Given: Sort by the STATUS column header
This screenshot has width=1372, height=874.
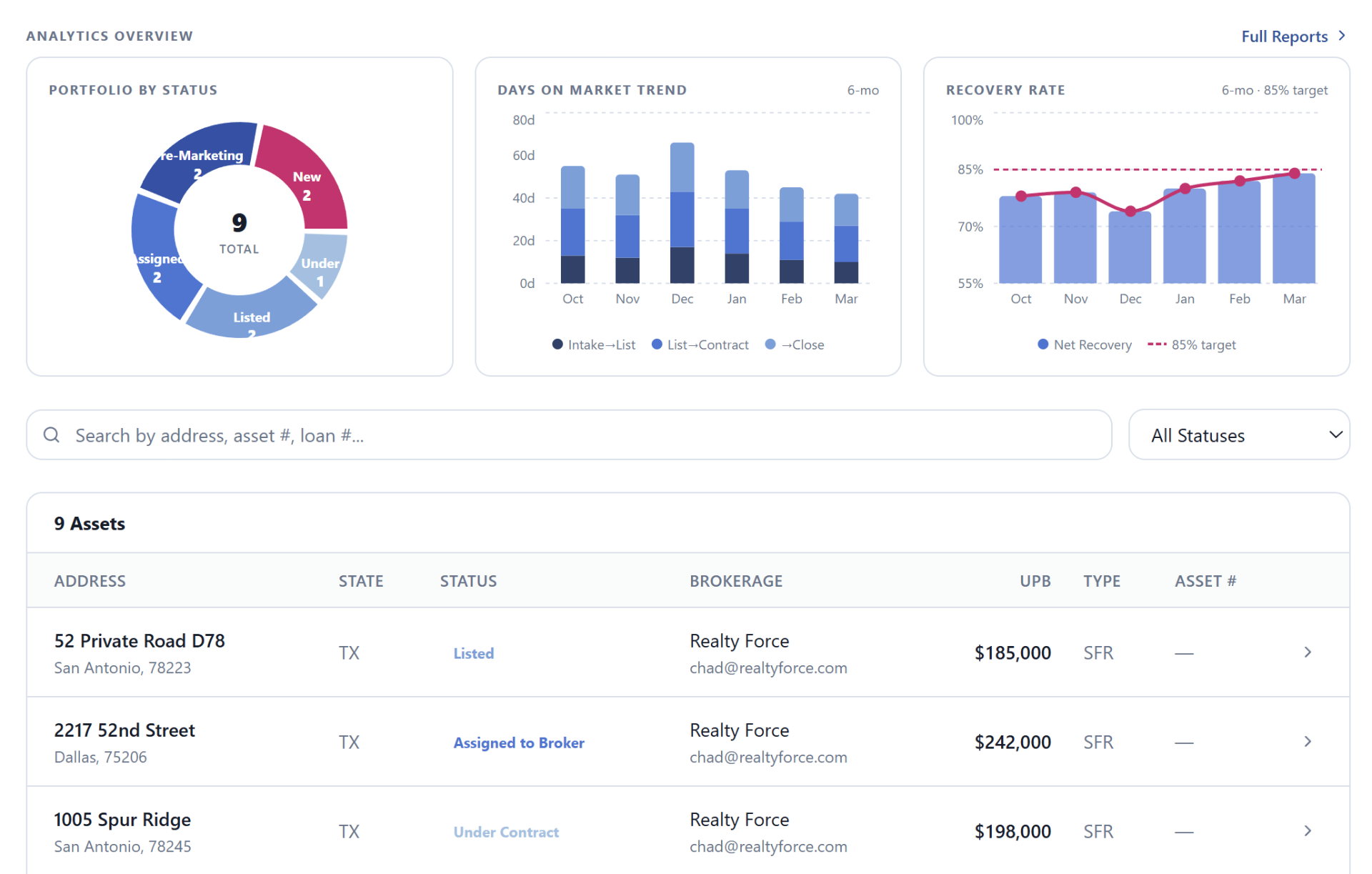Looking at the screenshot, I should [468, 580].
